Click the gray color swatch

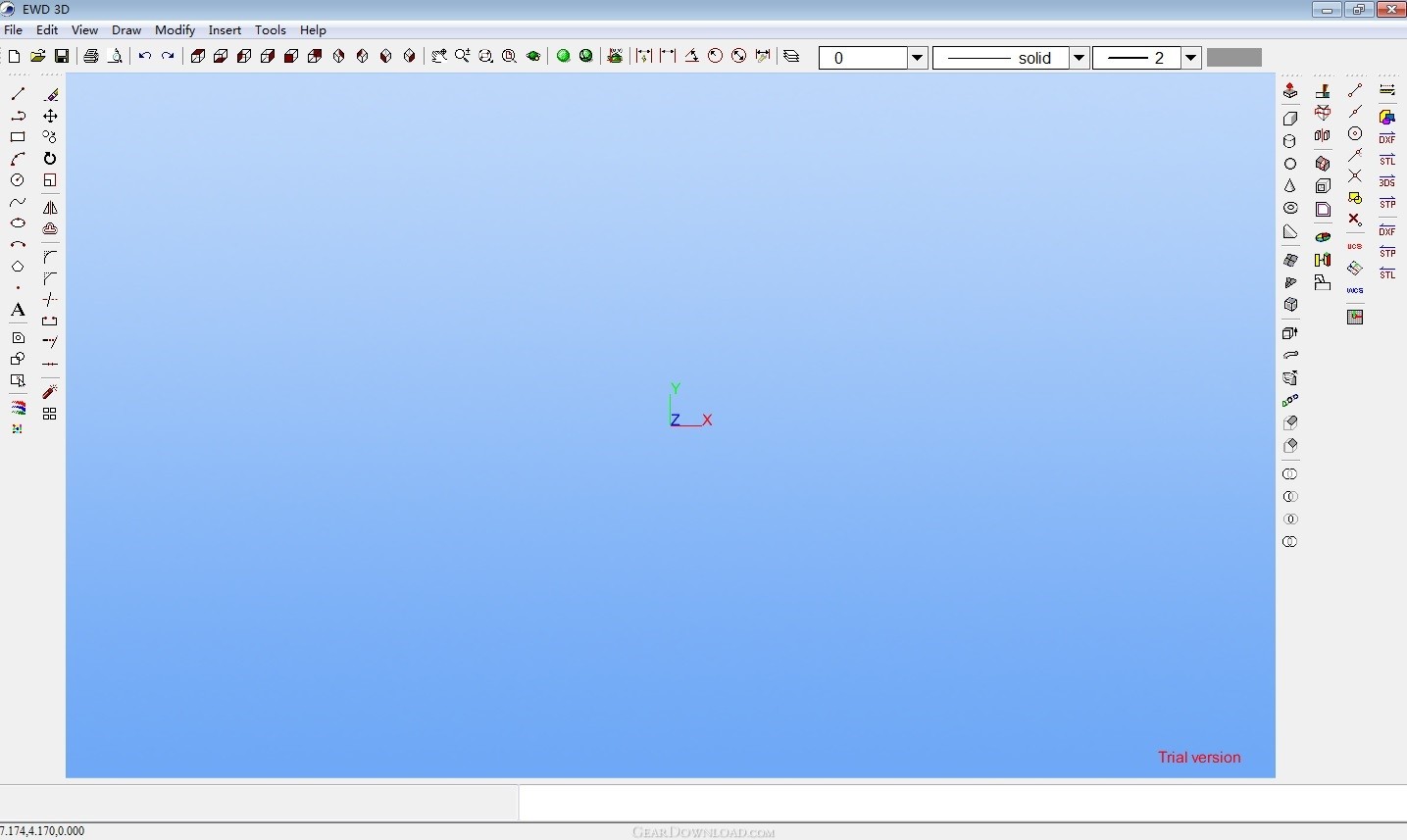click(1233, 58)
